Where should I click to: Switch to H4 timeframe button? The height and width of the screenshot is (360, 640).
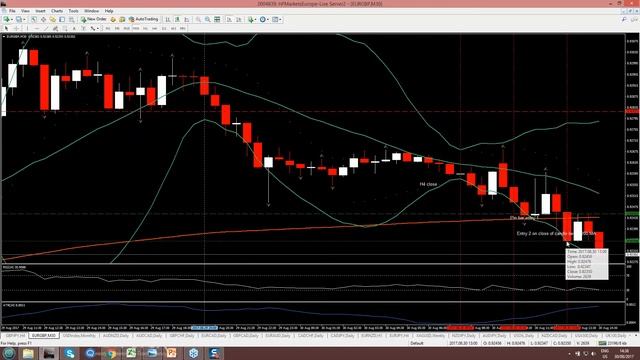click(155, 29)
